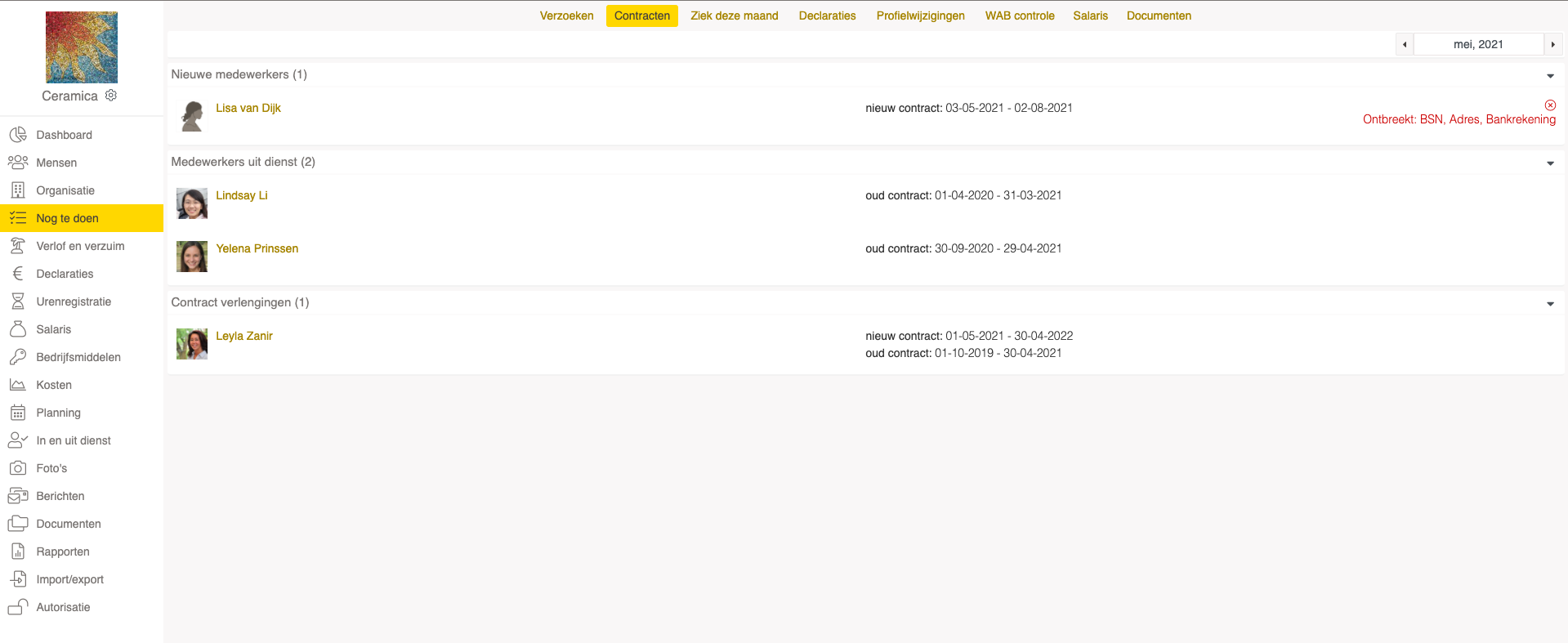1568x643 pixels.
Task: Collapse the Nieuwe medewerkers section
Action: [1550, 76]
